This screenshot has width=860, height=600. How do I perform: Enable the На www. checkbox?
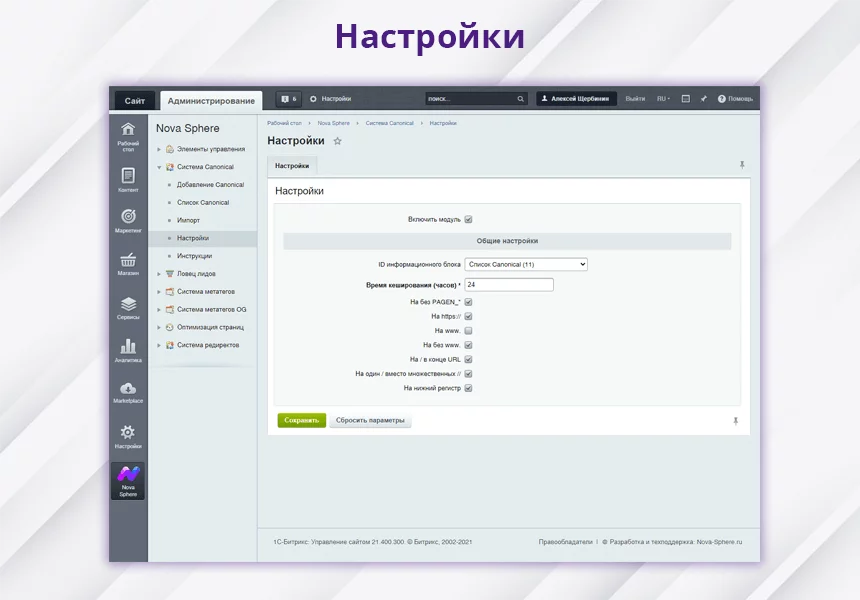tap(468, 330)
